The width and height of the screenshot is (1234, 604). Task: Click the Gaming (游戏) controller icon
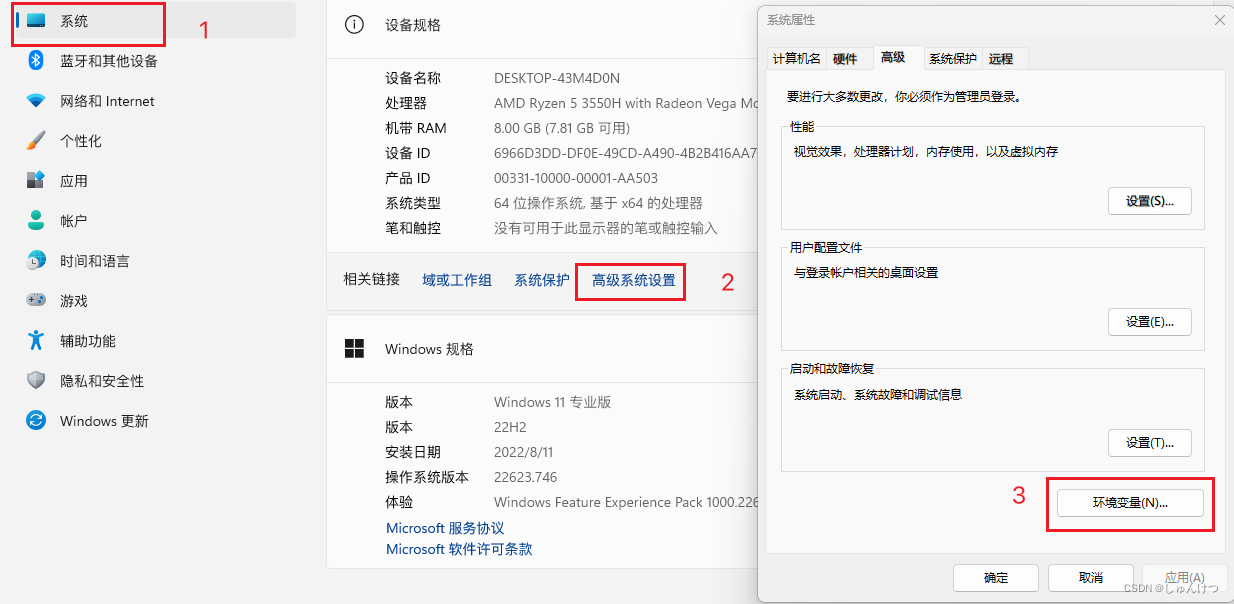click(x=36, y=301)
